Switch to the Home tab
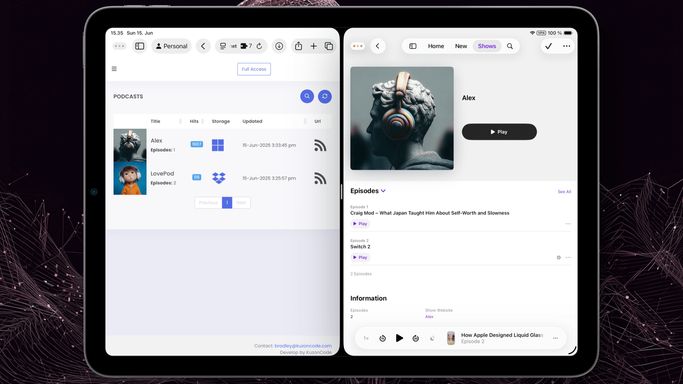Image resolution: width=683 pixels, height=384 pixels. point(436,46)
